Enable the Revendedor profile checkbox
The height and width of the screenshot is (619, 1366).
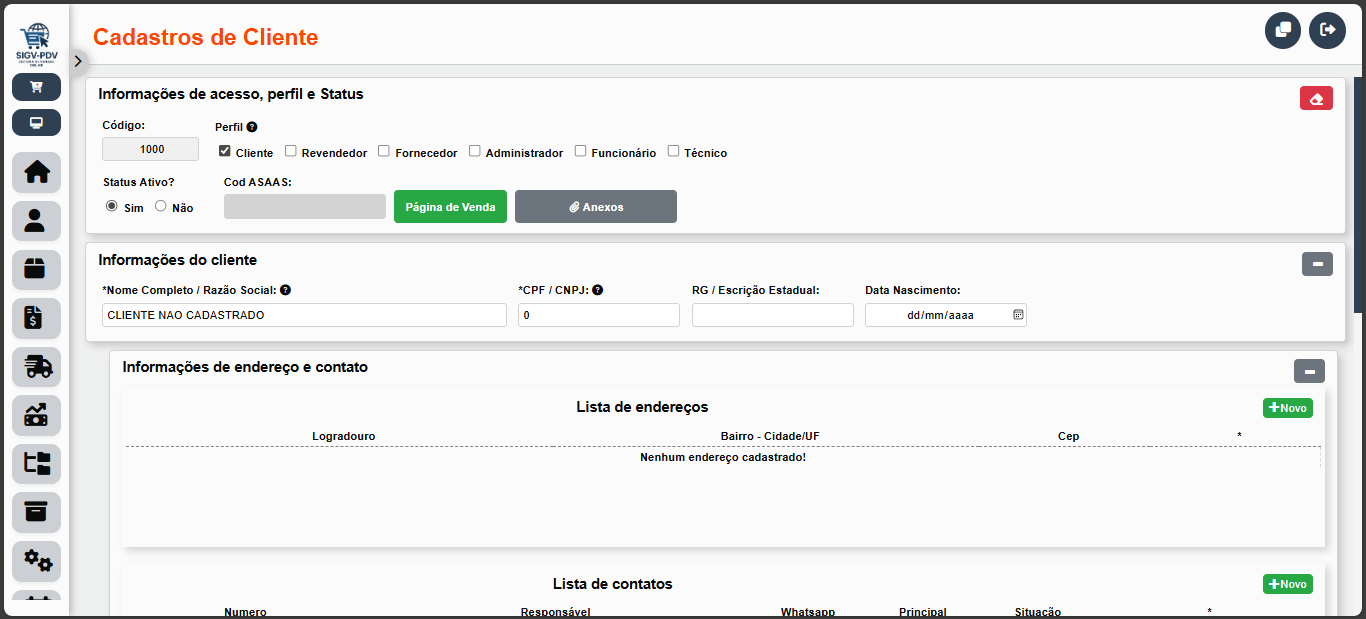(x=291, y=150)
